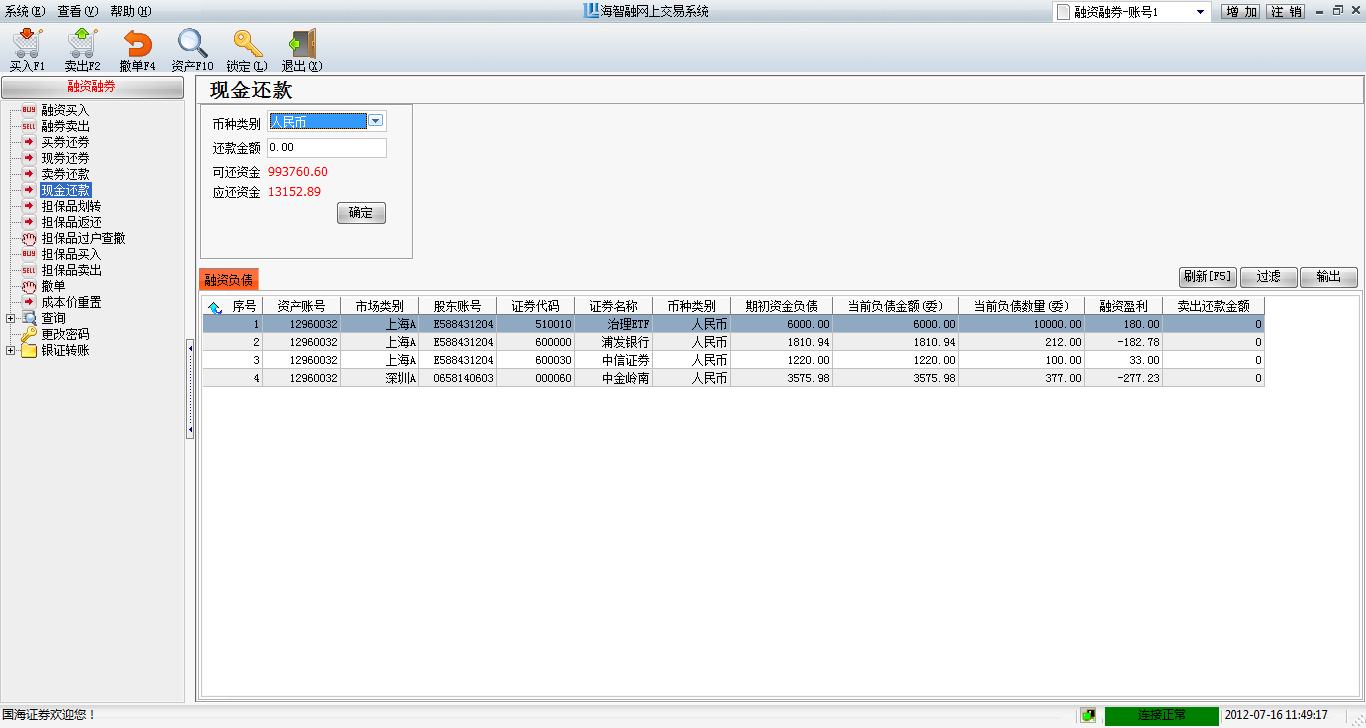Open the 撤单 entry in the sidebar tree
Image resolution: width=1366 pixels, height=728 pixels.
[53, 286]
